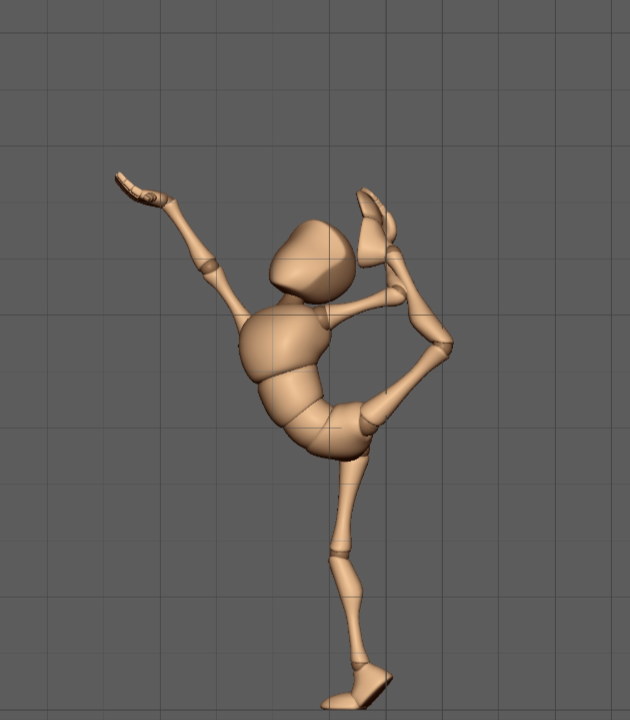Screen dimensions: 630x720
Task: Select the abdomen segment below the chest
Action: pyautogui.click(x=292, y=395)
